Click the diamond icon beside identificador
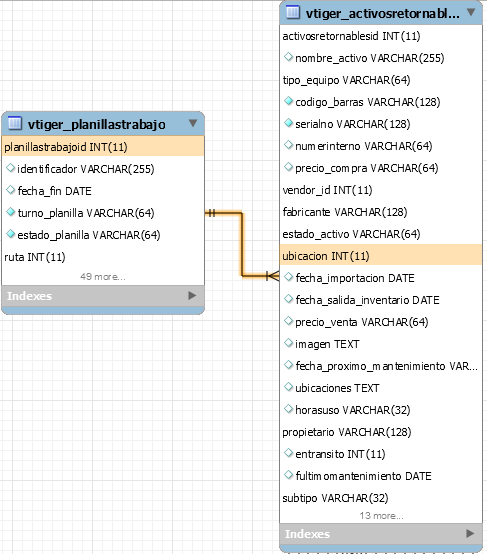The height and width of the screenshot is (555, 487). tap(11, 168)
